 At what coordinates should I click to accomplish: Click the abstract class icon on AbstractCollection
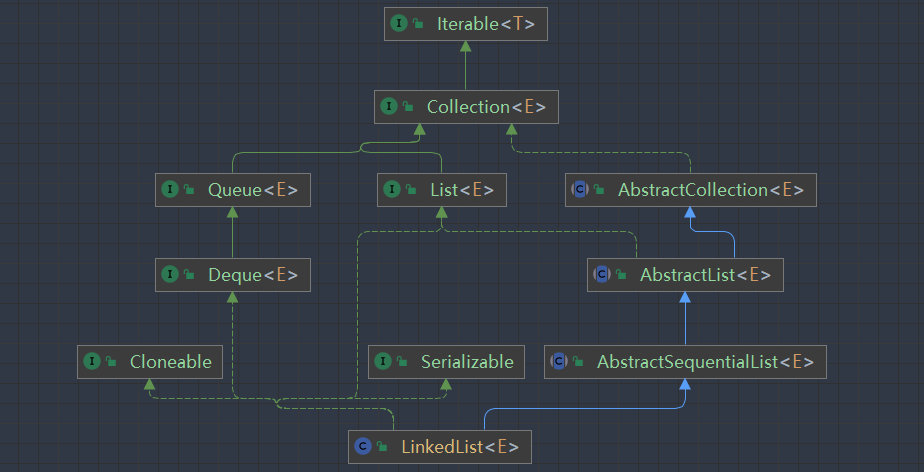[580, 189]
